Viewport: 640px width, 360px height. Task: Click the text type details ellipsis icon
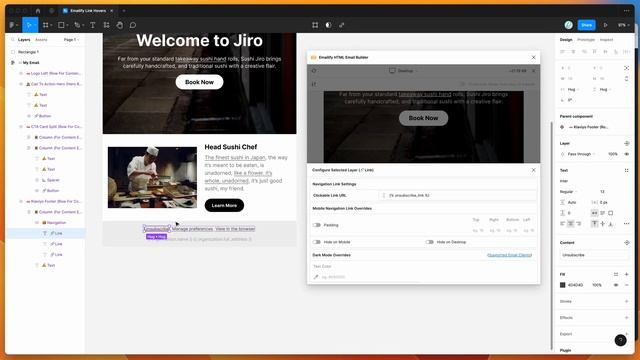(627, 223)
